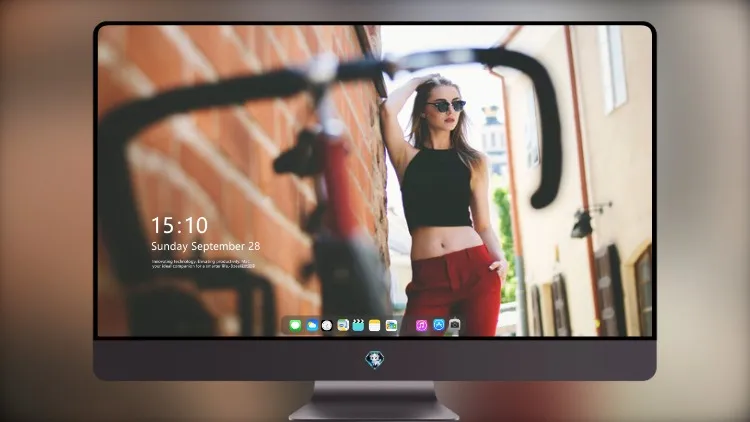Open the Weather app in dock
This screenshot has width=750, height=422.
(x=312, y=325)
